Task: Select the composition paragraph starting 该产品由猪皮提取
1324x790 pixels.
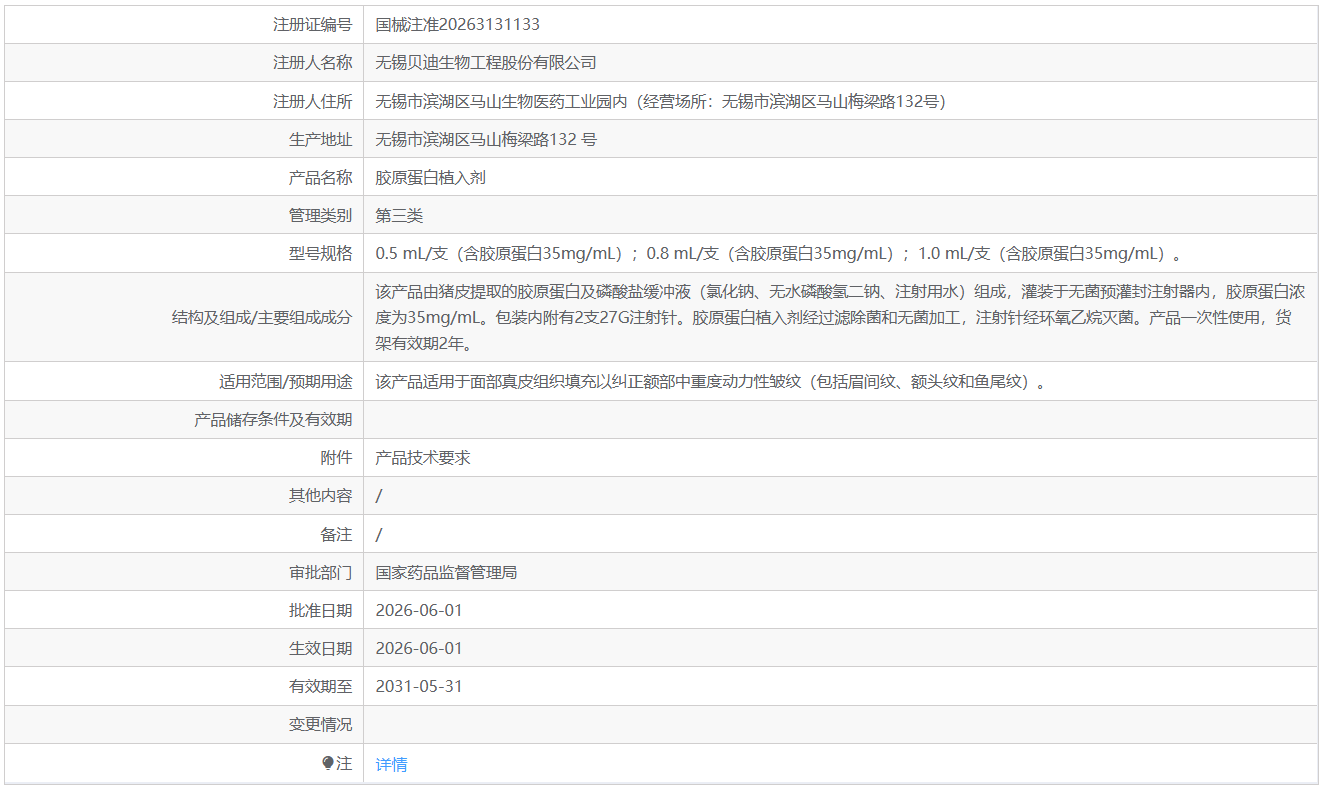Action: (x=840, y=317)
